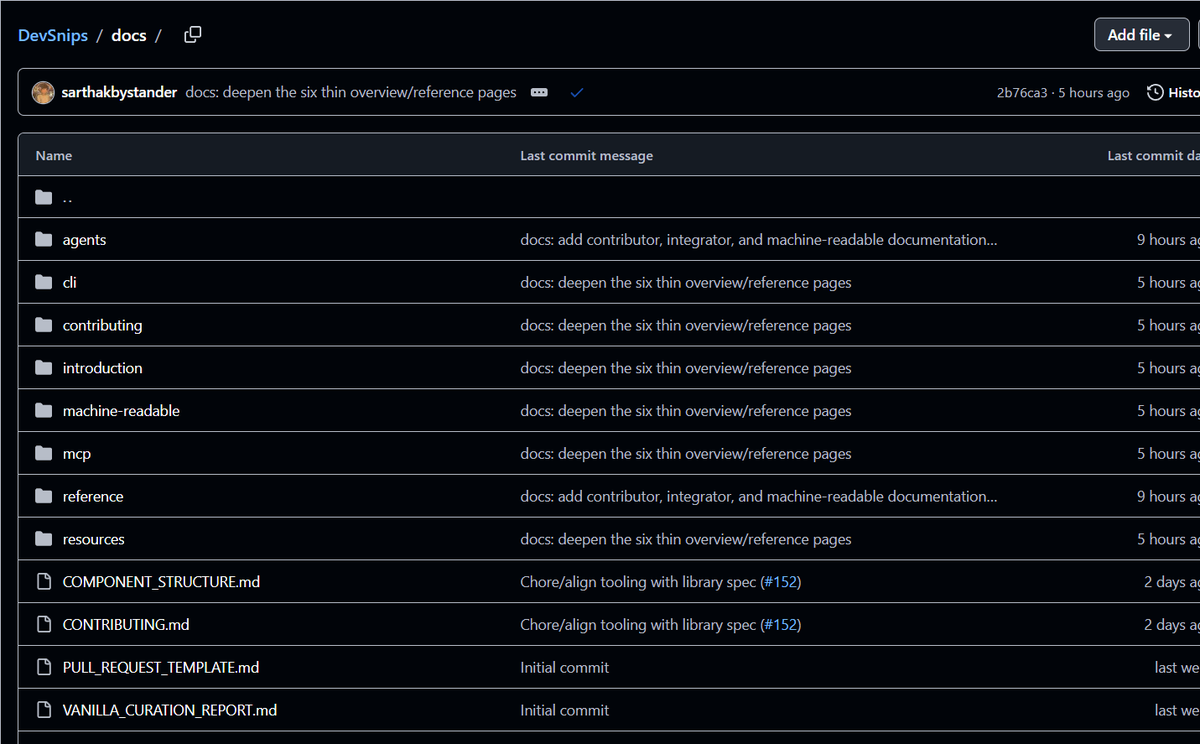Open VANILLA_CURATION_REPORT.md file
Screen dimensions: 1200x744
(170, 710)
